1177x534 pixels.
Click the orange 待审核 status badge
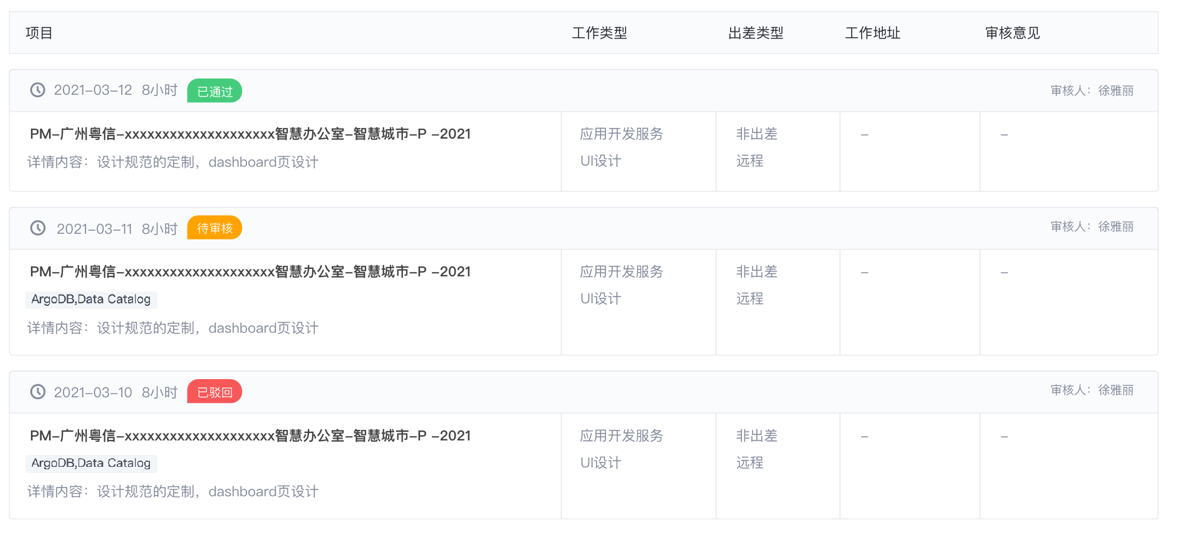coord(214,228)
